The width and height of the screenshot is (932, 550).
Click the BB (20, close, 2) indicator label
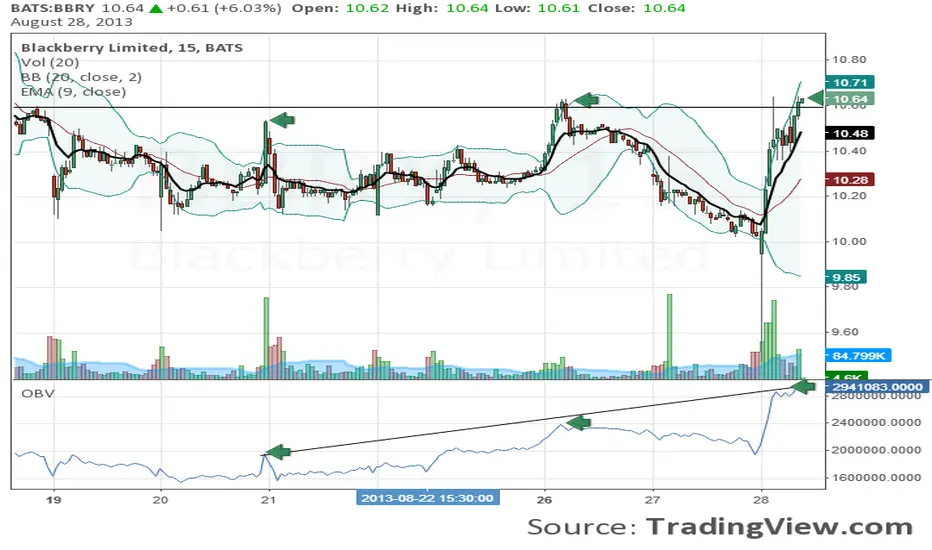tap(81, 77)
